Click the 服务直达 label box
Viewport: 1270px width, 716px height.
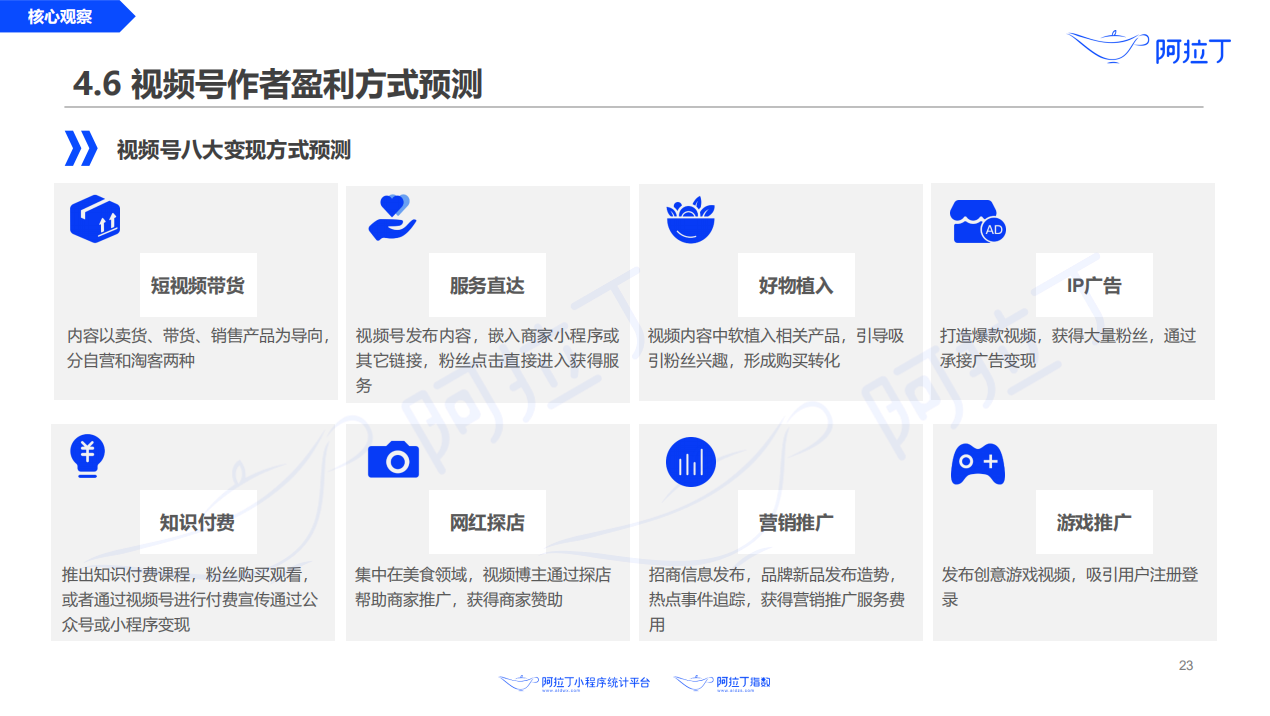487,285
